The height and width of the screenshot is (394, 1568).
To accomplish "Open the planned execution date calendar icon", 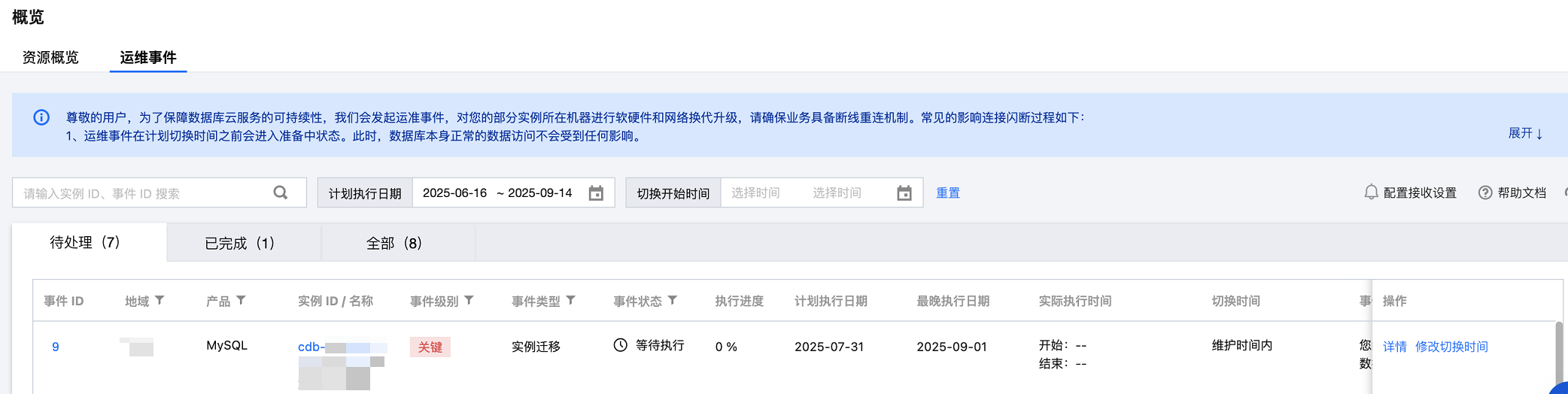I will 596,193.
